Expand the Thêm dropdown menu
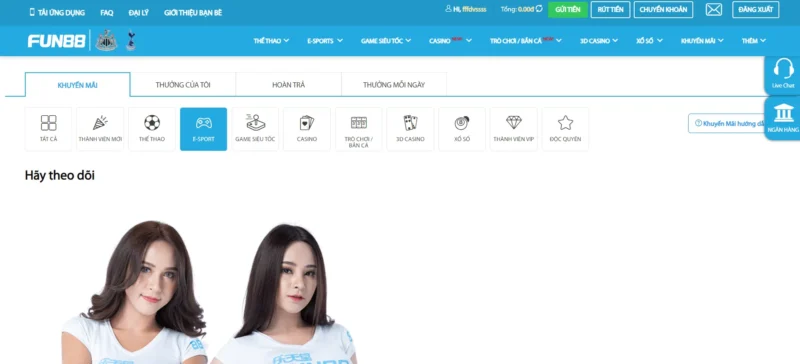Viewport: 800px width, 364px height. [x=754, y=41]
